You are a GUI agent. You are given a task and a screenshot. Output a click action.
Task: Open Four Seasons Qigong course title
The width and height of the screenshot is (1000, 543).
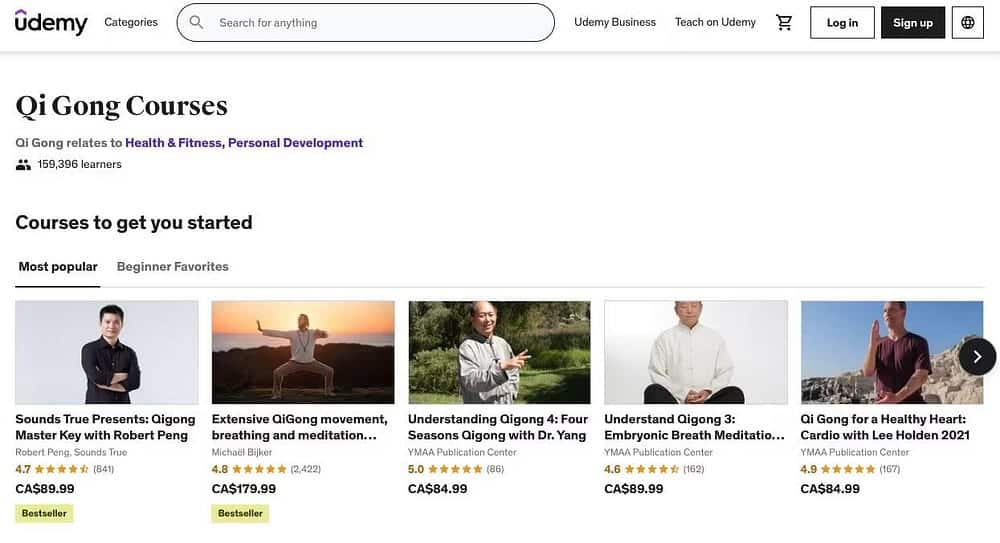[498, 427]
